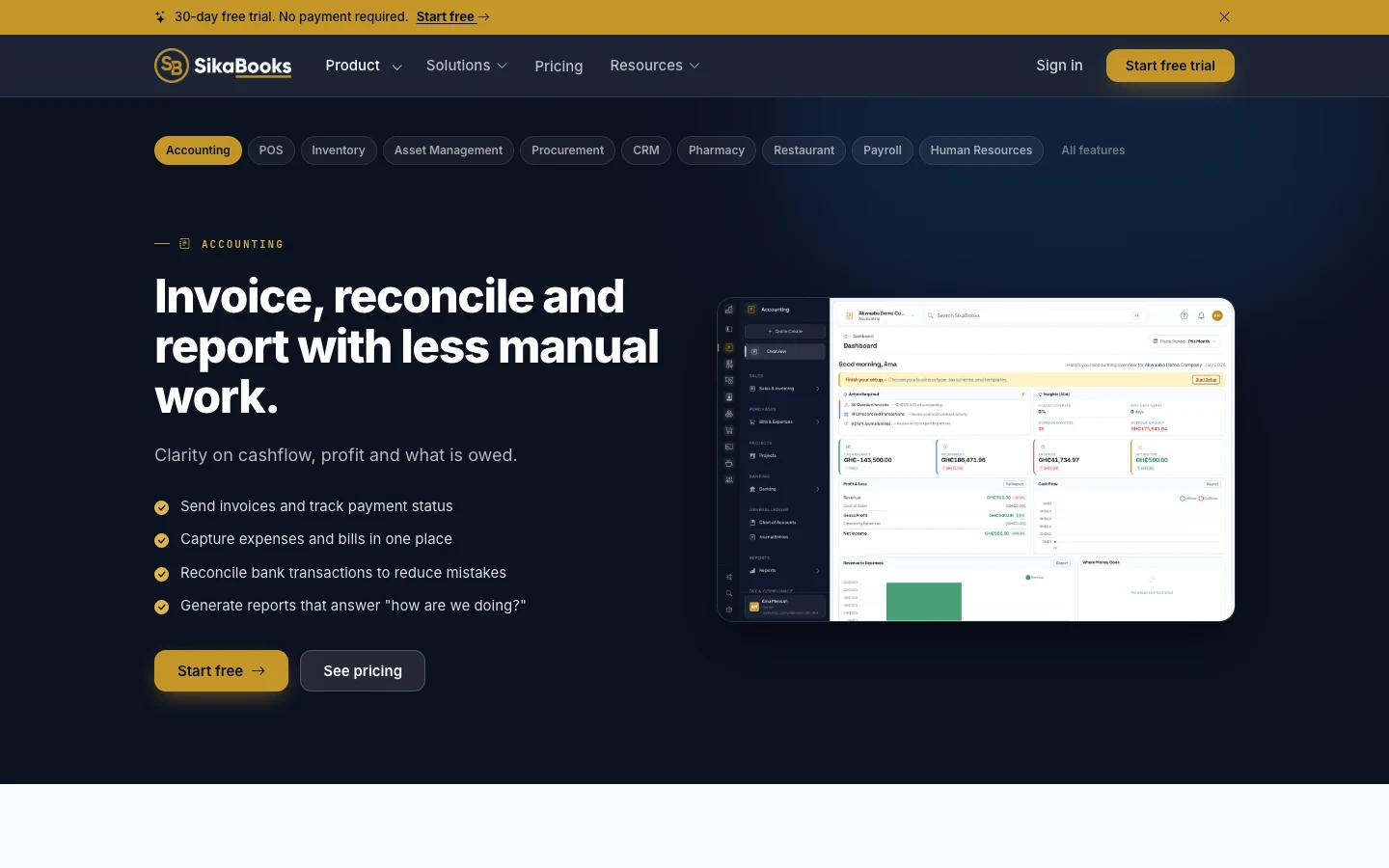Click the Search SikaBooks field in the preview
The height and width of the screenshot is (868, 1389).
[1034, 315]
